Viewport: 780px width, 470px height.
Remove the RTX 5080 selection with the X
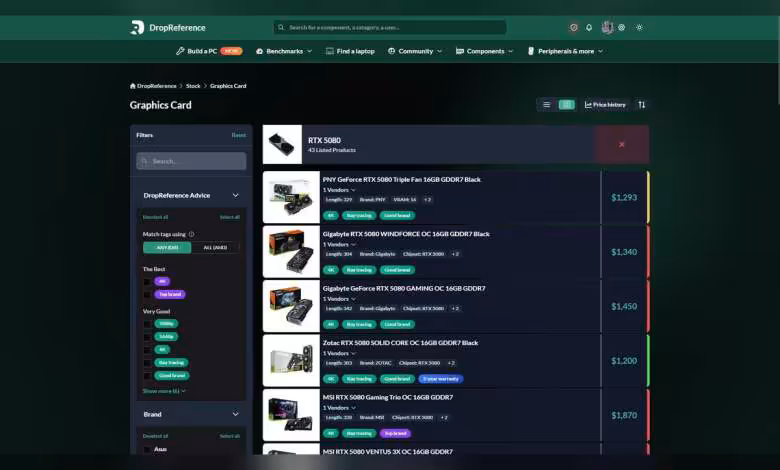click(x=622, y=144)
